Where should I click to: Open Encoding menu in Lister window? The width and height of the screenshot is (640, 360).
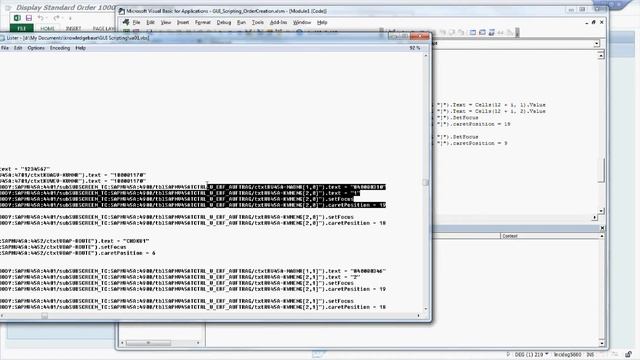pyautogui.click(x=60, y=48)
